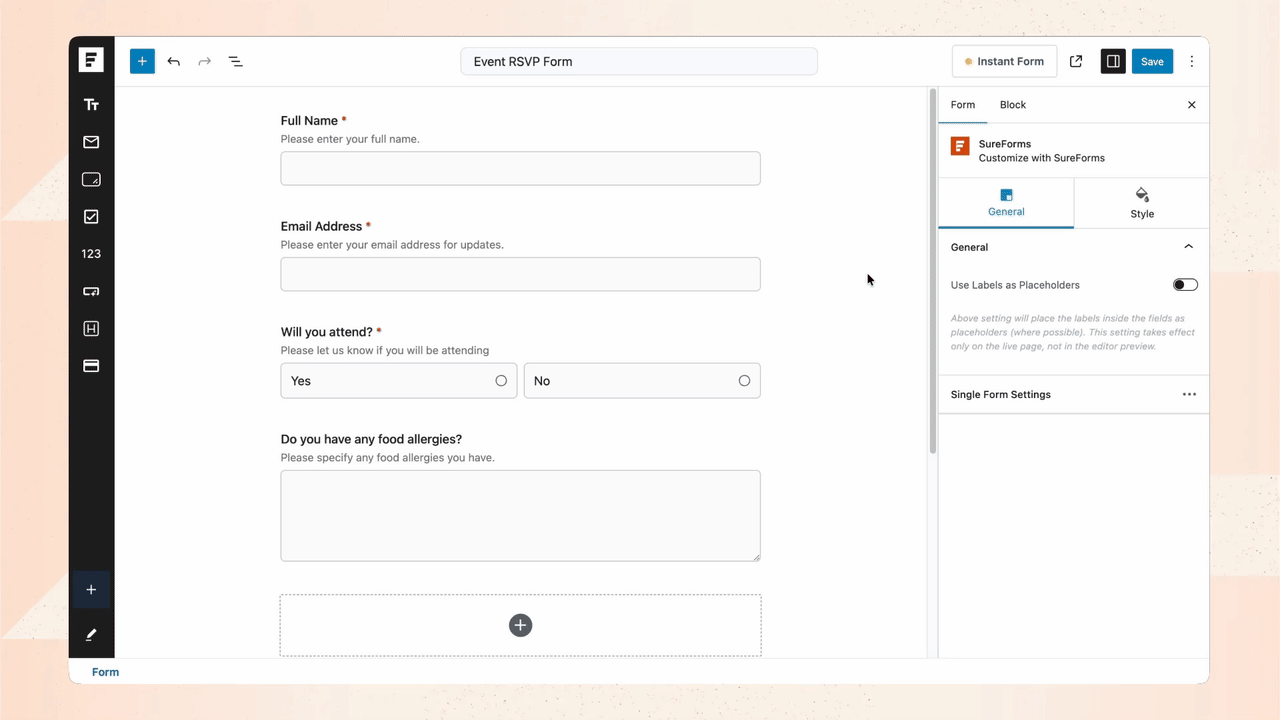Select the General settings tab

pos(1006,203)
